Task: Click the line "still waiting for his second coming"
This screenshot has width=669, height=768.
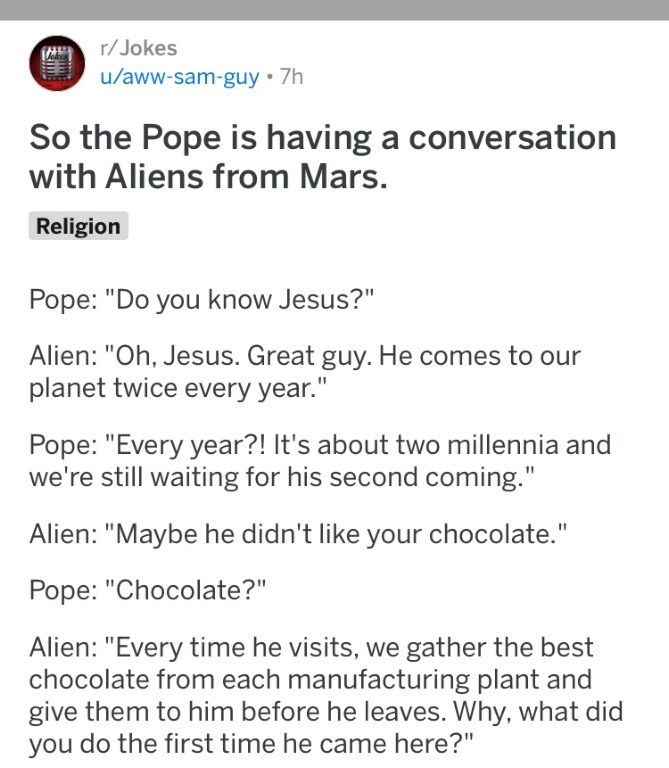Action: 282,477
